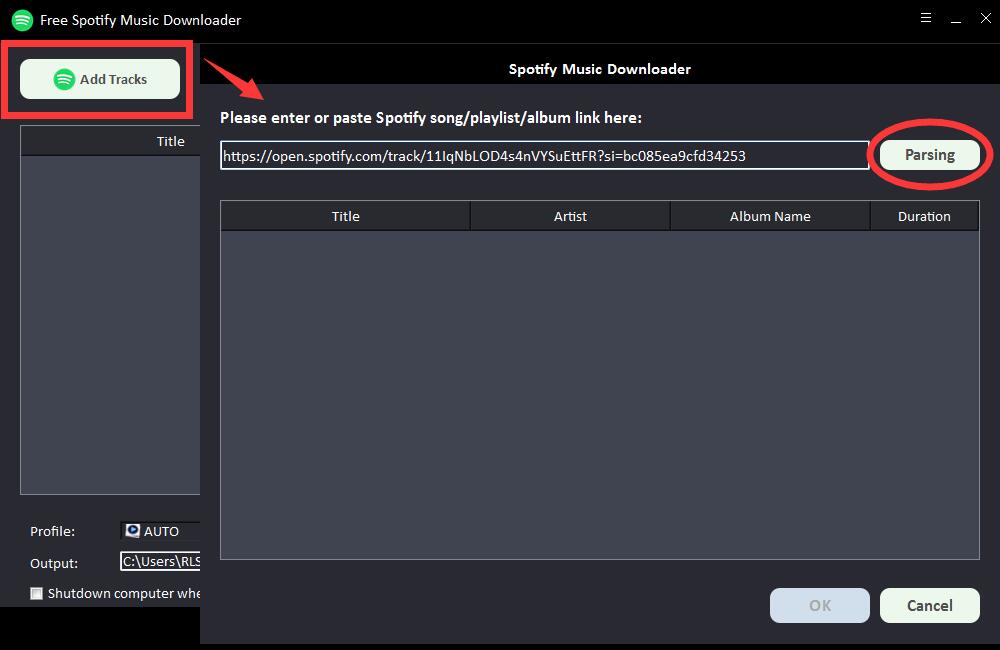The image size is (1000, 650).
Task: Click the Spotify link input field
Action: (544, 156)
